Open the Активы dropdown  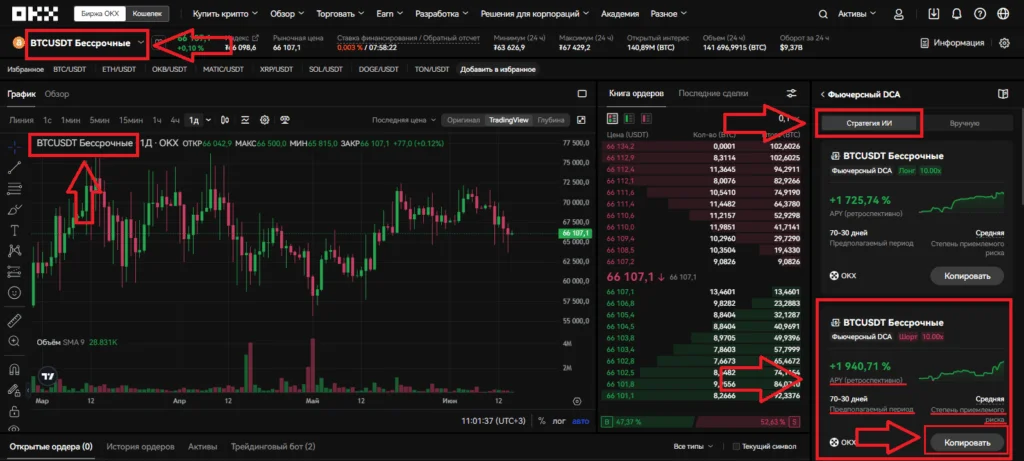(857, 14)
